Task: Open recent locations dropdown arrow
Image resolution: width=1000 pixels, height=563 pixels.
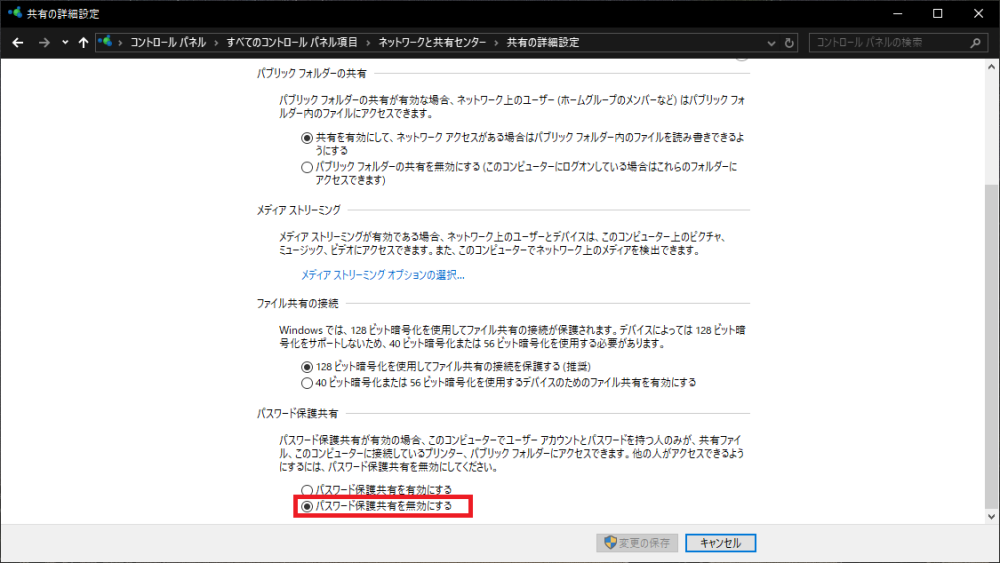Action: (65, 43)
